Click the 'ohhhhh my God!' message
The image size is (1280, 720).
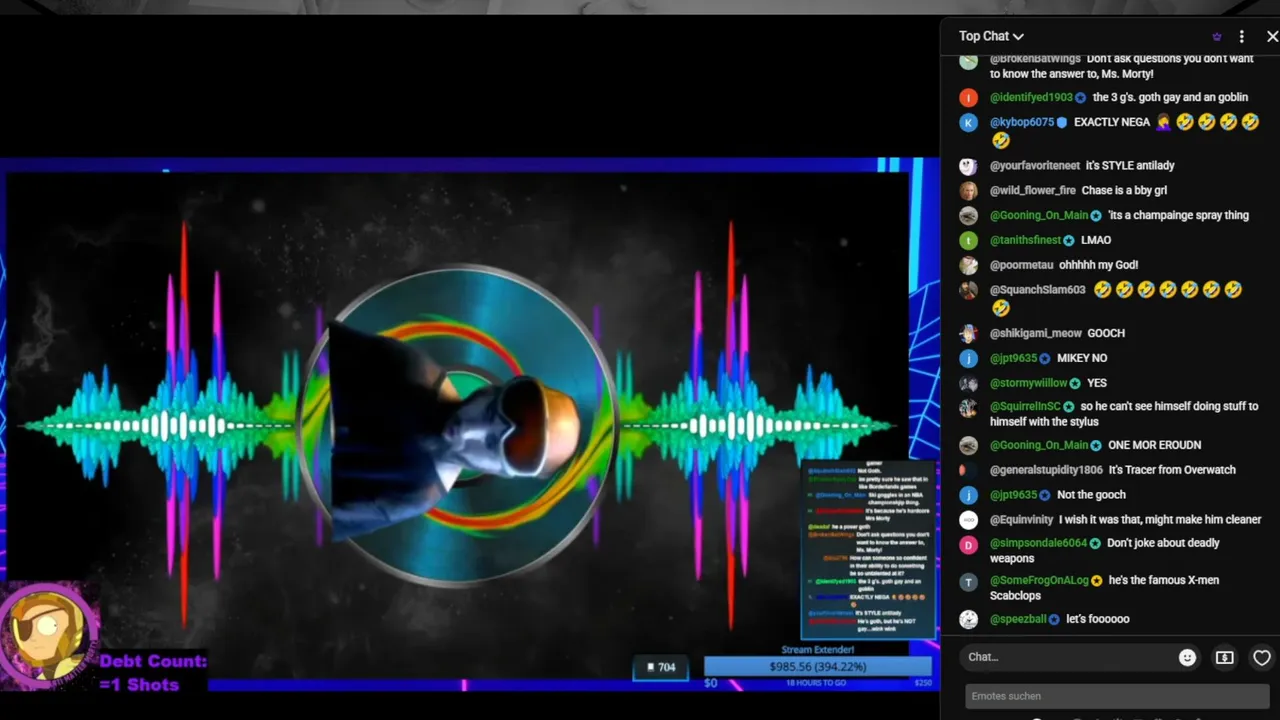(1098, 265)
